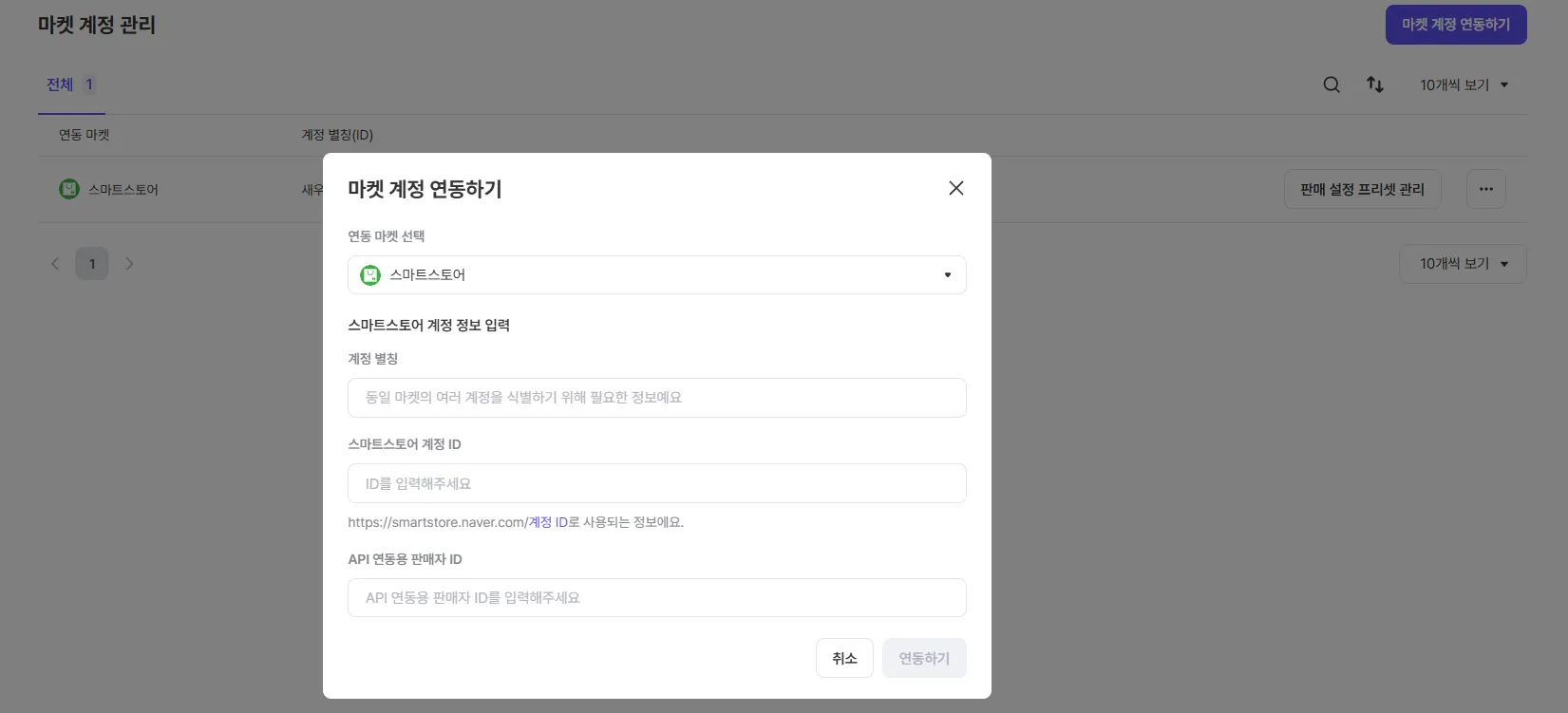Select the 전체 tab

click(x=71, y=84)
